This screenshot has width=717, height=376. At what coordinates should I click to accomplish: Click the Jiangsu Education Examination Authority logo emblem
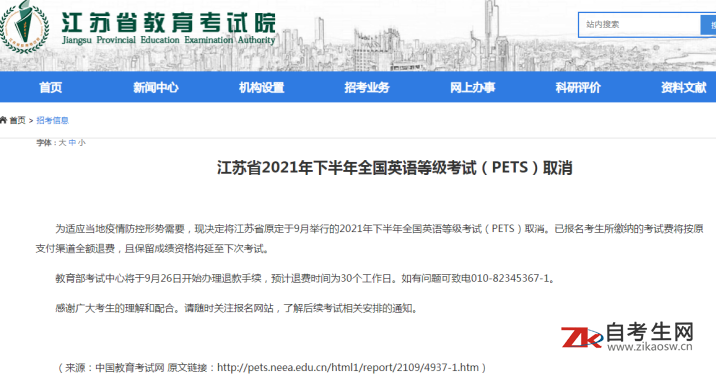coord(24,27)
